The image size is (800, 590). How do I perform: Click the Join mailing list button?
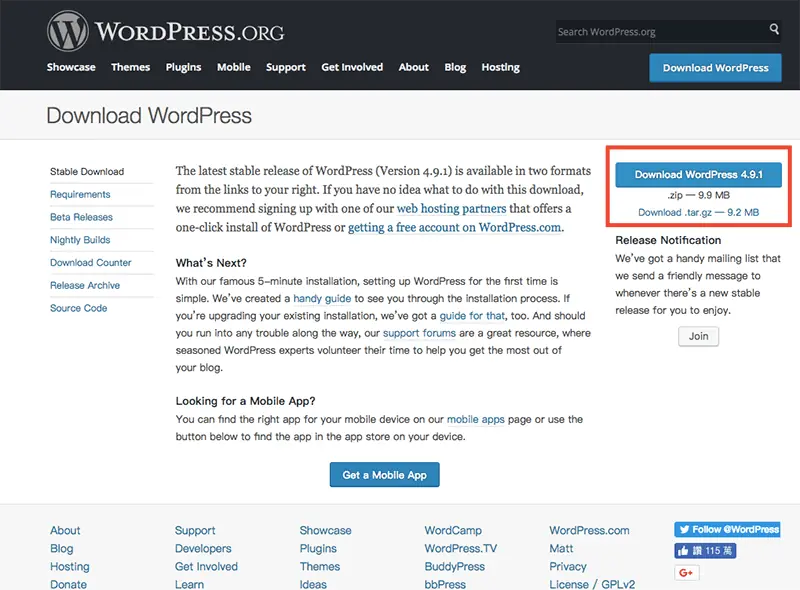(x=698, y=336)
